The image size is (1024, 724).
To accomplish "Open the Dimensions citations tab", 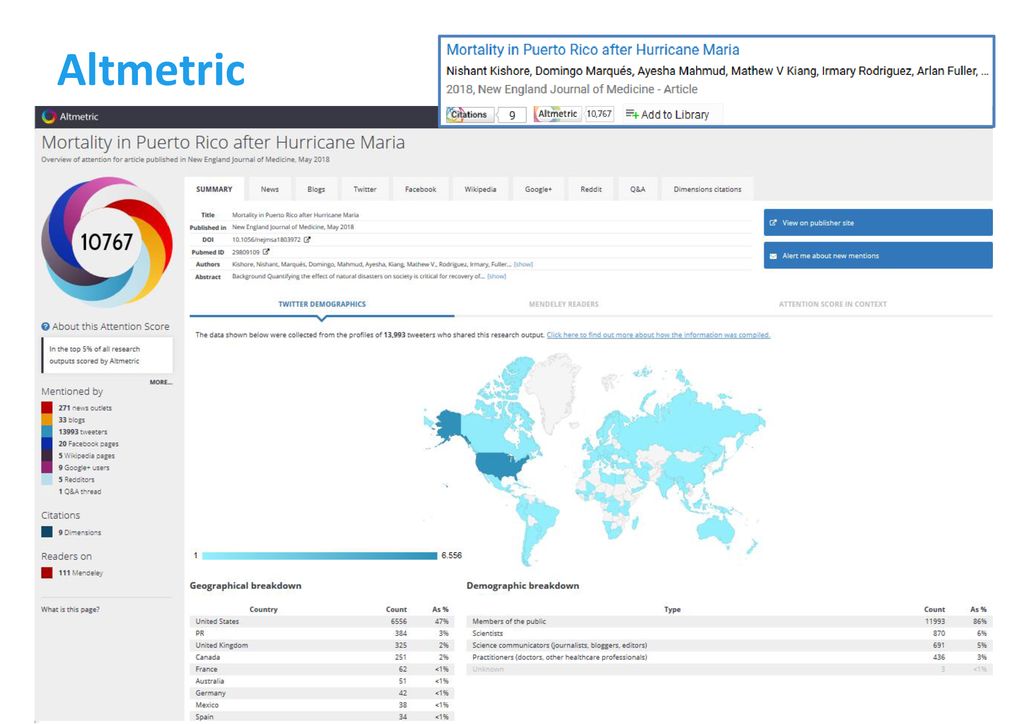I will [707, 189].
